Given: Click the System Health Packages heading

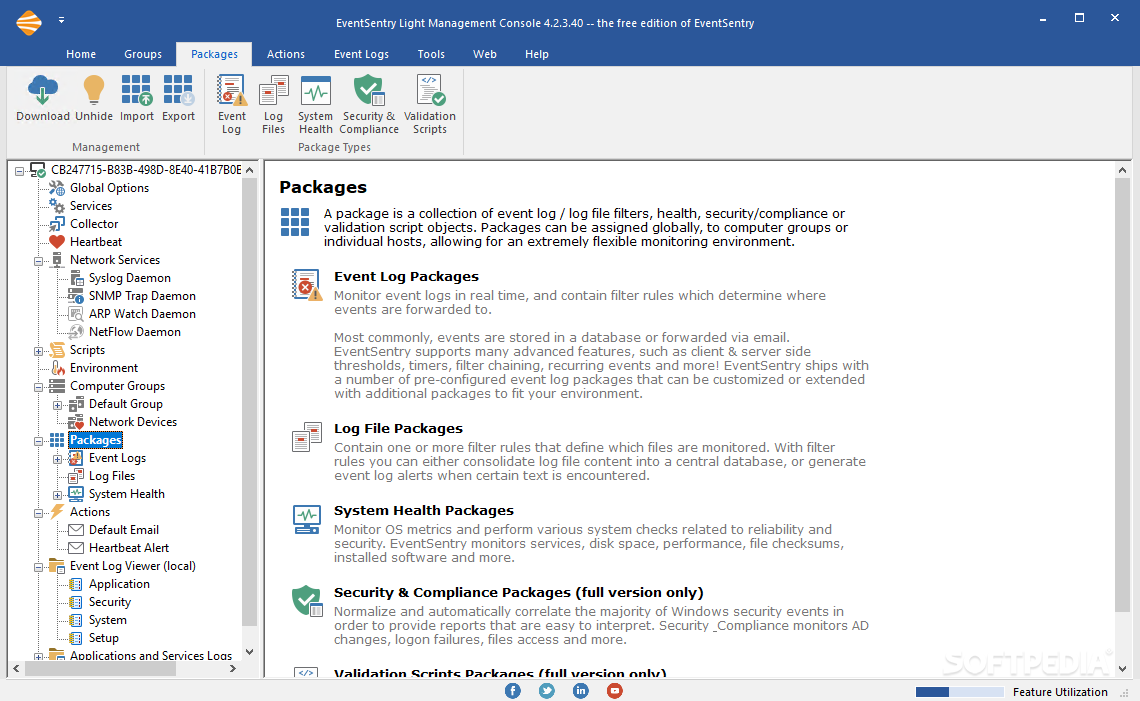Looking at the screenshot, I should pyautogui.click(x=424, y=510).
